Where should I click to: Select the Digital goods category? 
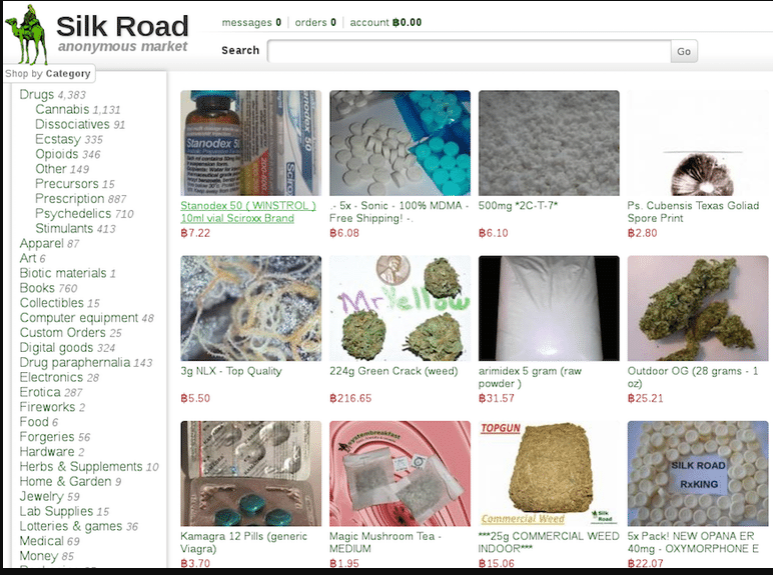(56, 347)
